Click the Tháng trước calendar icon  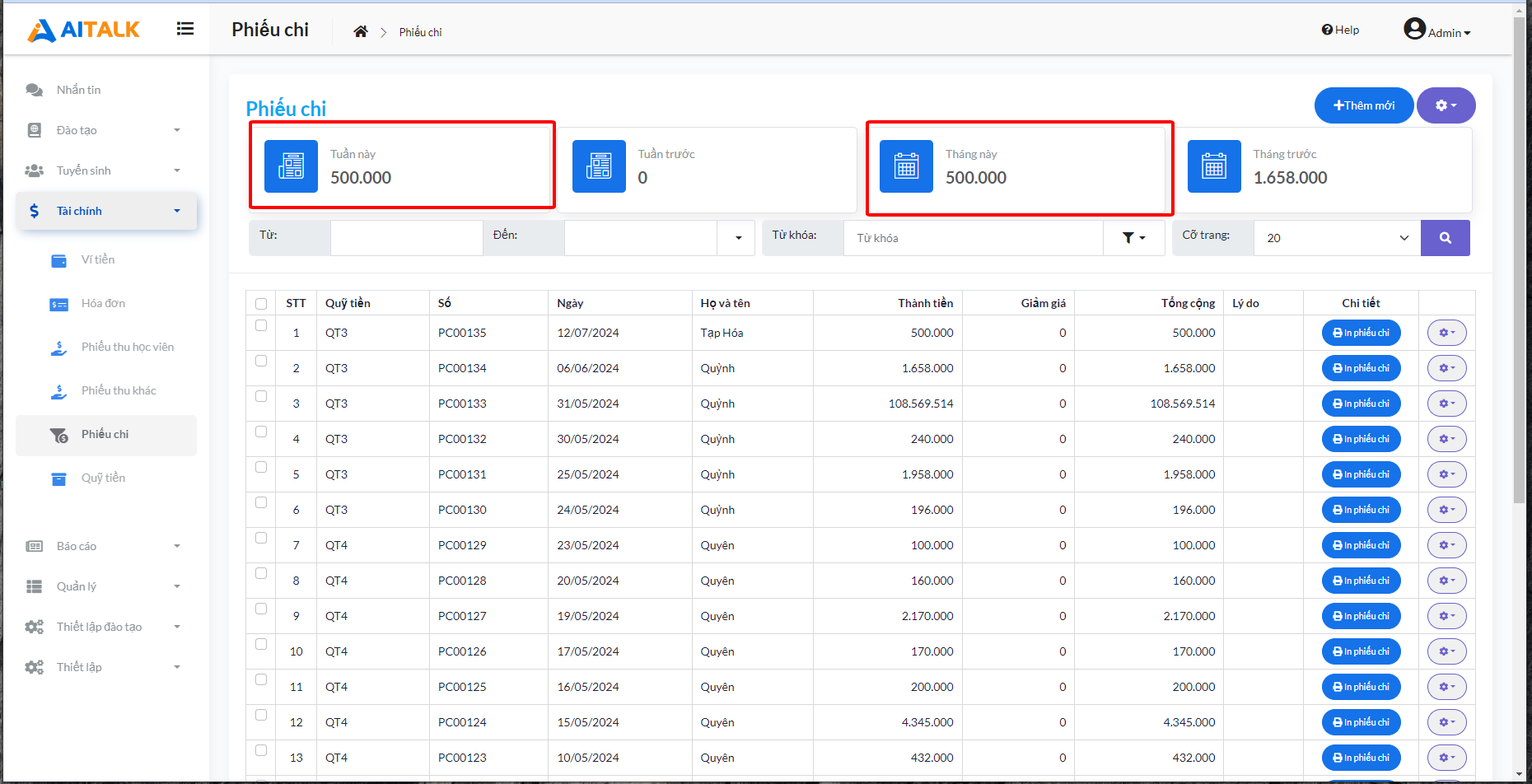point(1214,166)
